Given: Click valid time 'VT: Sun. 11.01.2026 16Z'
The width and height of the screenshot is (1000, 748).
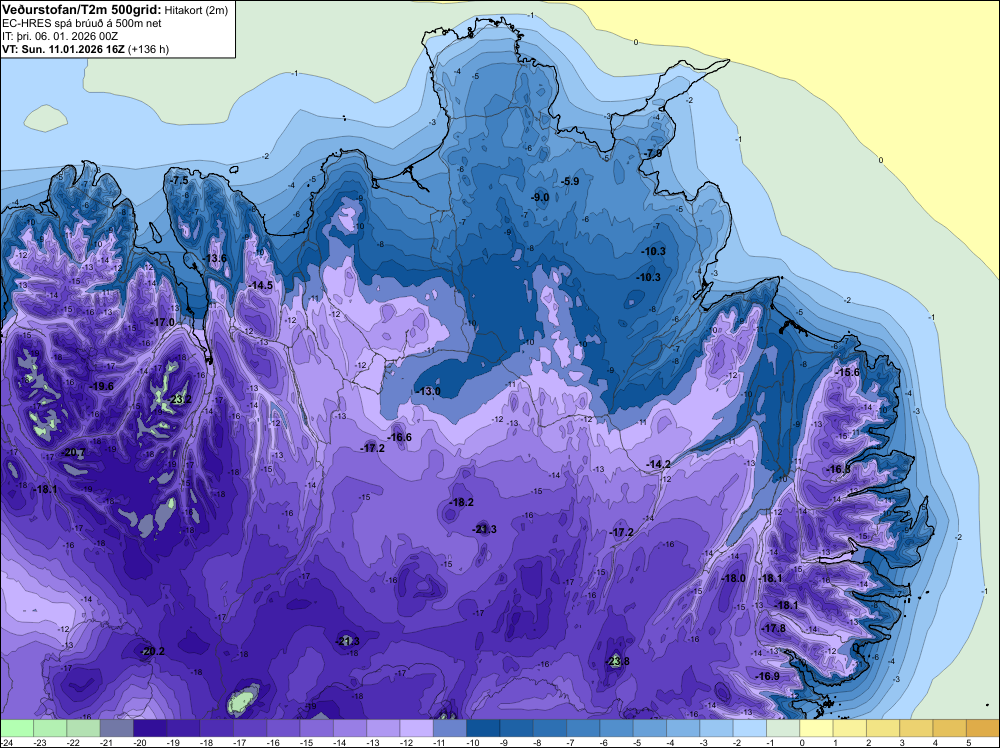Looking at the screenshot, I should coord(64,49).
